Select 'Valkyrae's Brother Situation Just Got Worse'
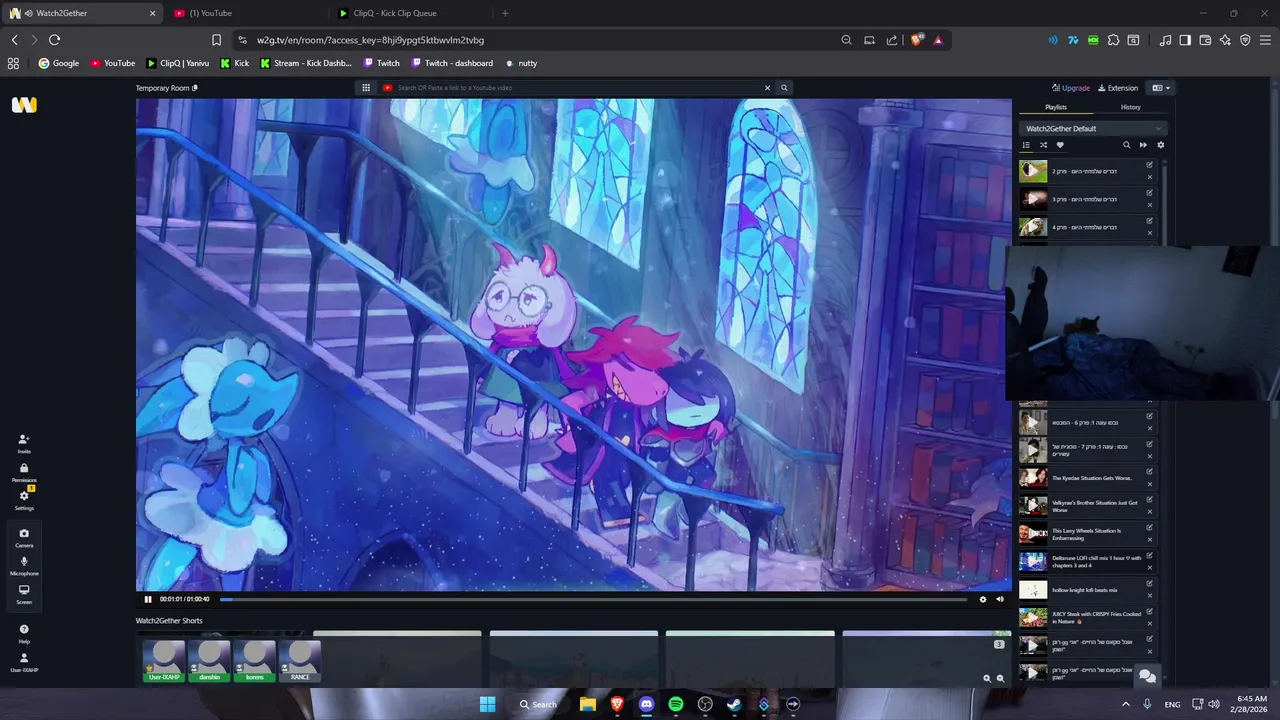 click(x=1094, y=506)
